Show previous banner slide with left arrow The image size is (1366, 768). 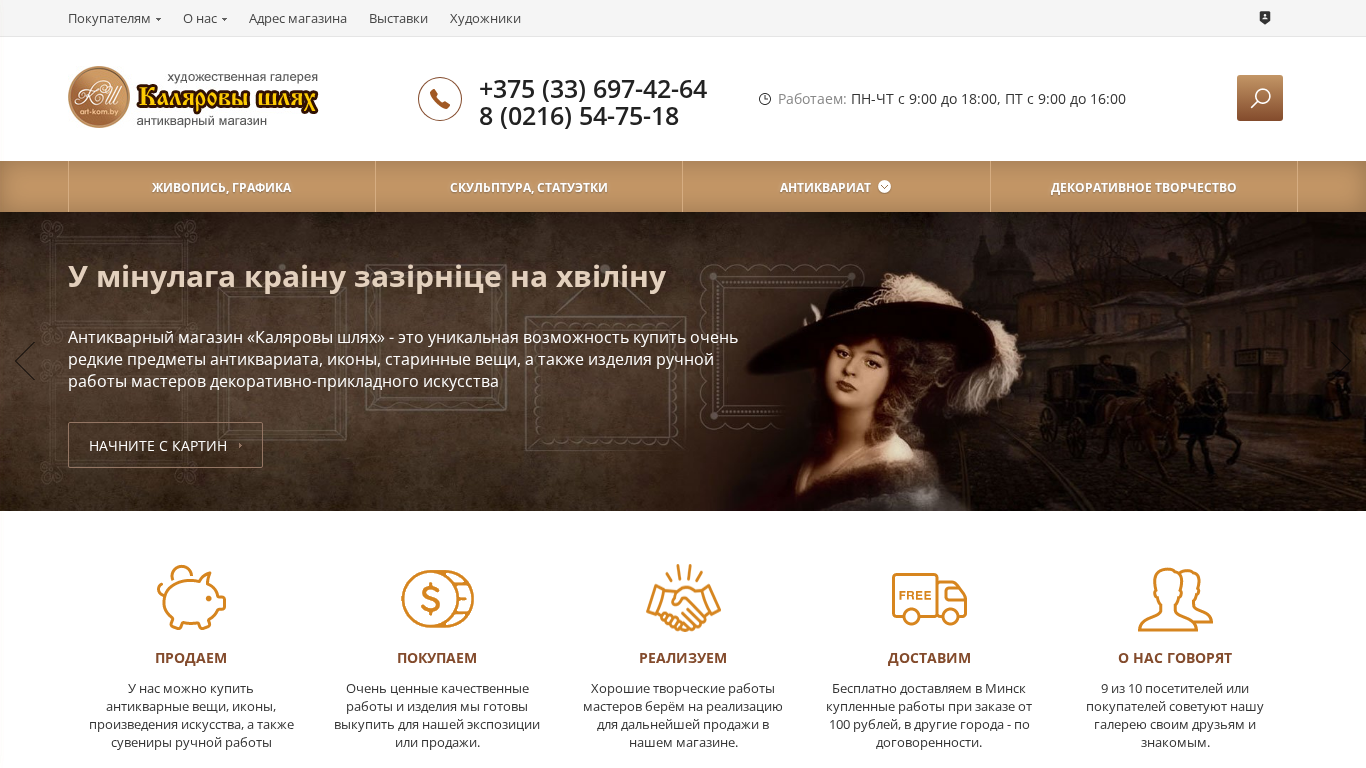[x=25, y=361]
